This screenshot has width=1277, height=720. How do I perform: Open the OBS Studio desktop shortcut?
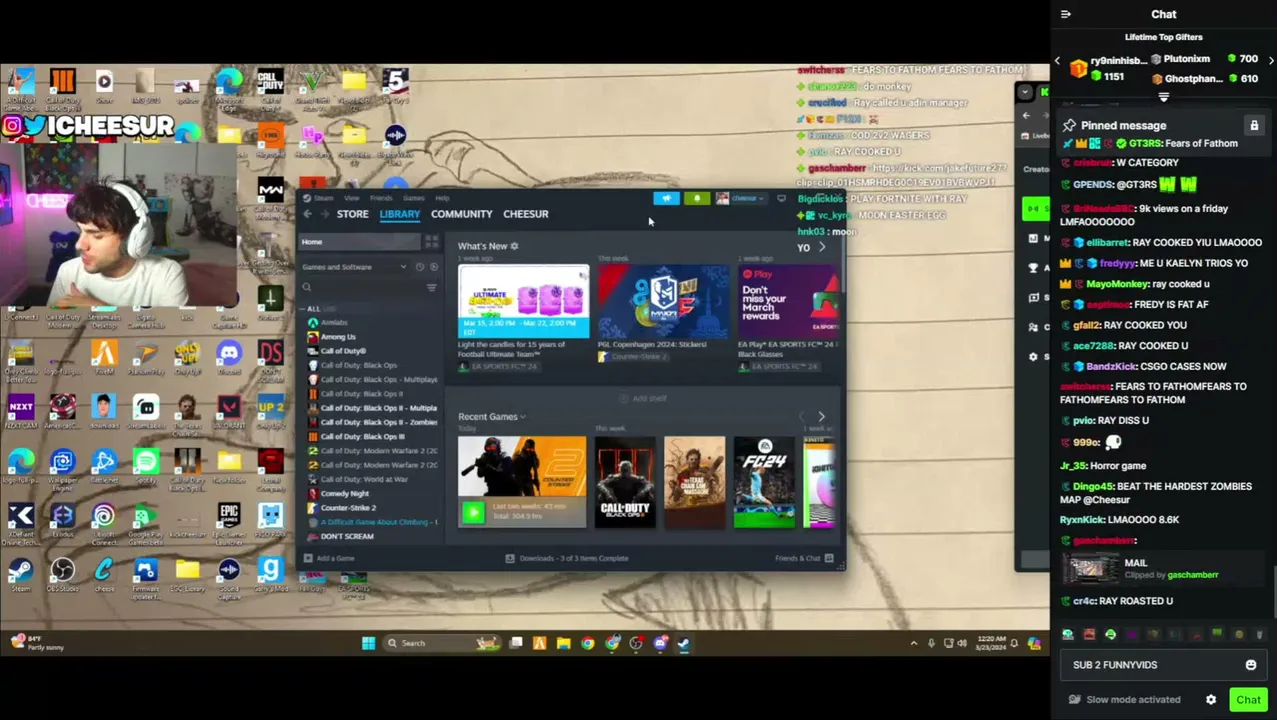(62, 573)
